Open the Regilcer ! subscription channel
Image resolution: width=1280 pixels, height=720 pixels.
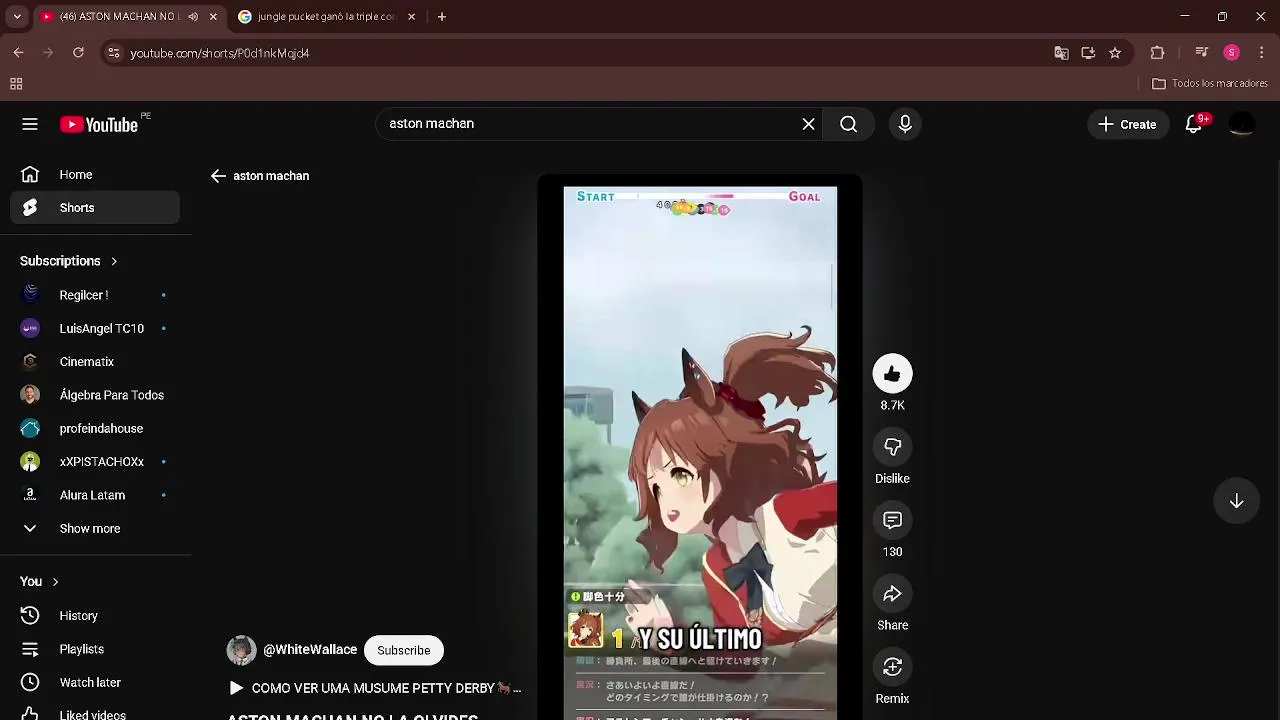click(95, 295)
